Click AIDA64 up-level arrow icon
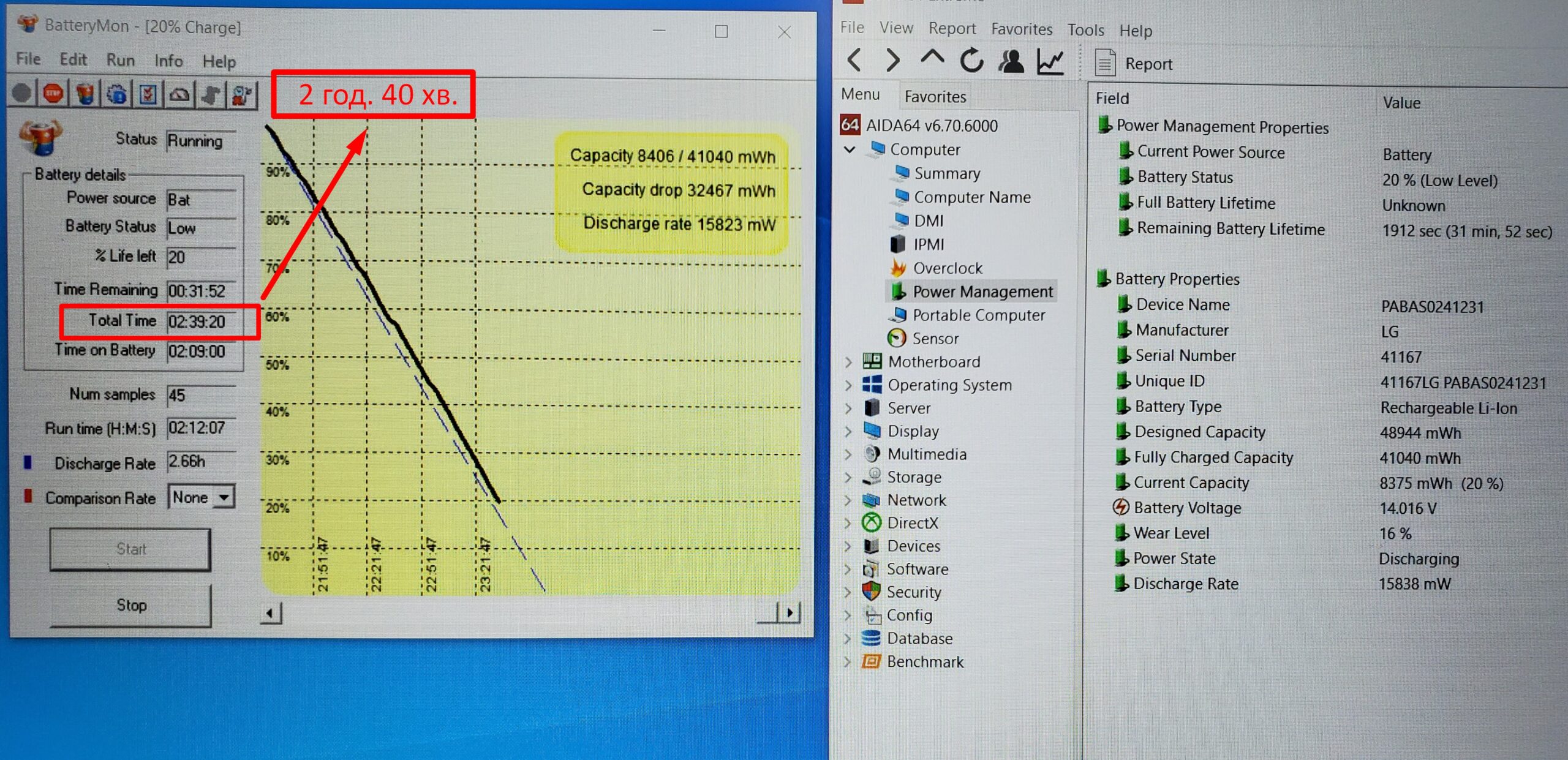Screen dimensions: 1568x760 point(932,59)
